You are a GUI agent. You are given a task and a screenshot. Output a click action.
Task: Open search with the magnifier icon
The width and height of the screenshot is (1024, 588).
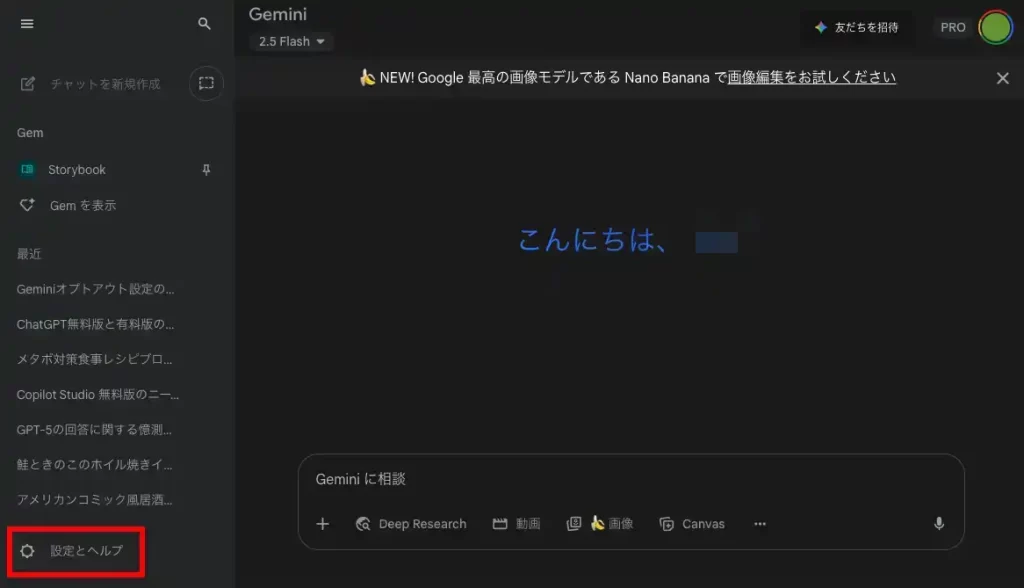205,24
